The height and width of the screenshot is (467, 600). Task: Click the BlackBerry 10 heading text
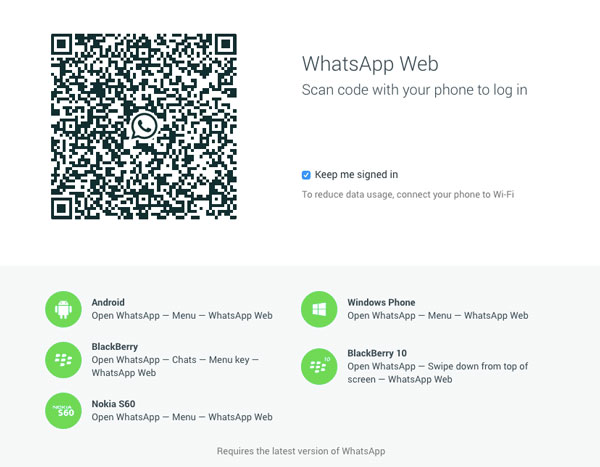point(377,353)
